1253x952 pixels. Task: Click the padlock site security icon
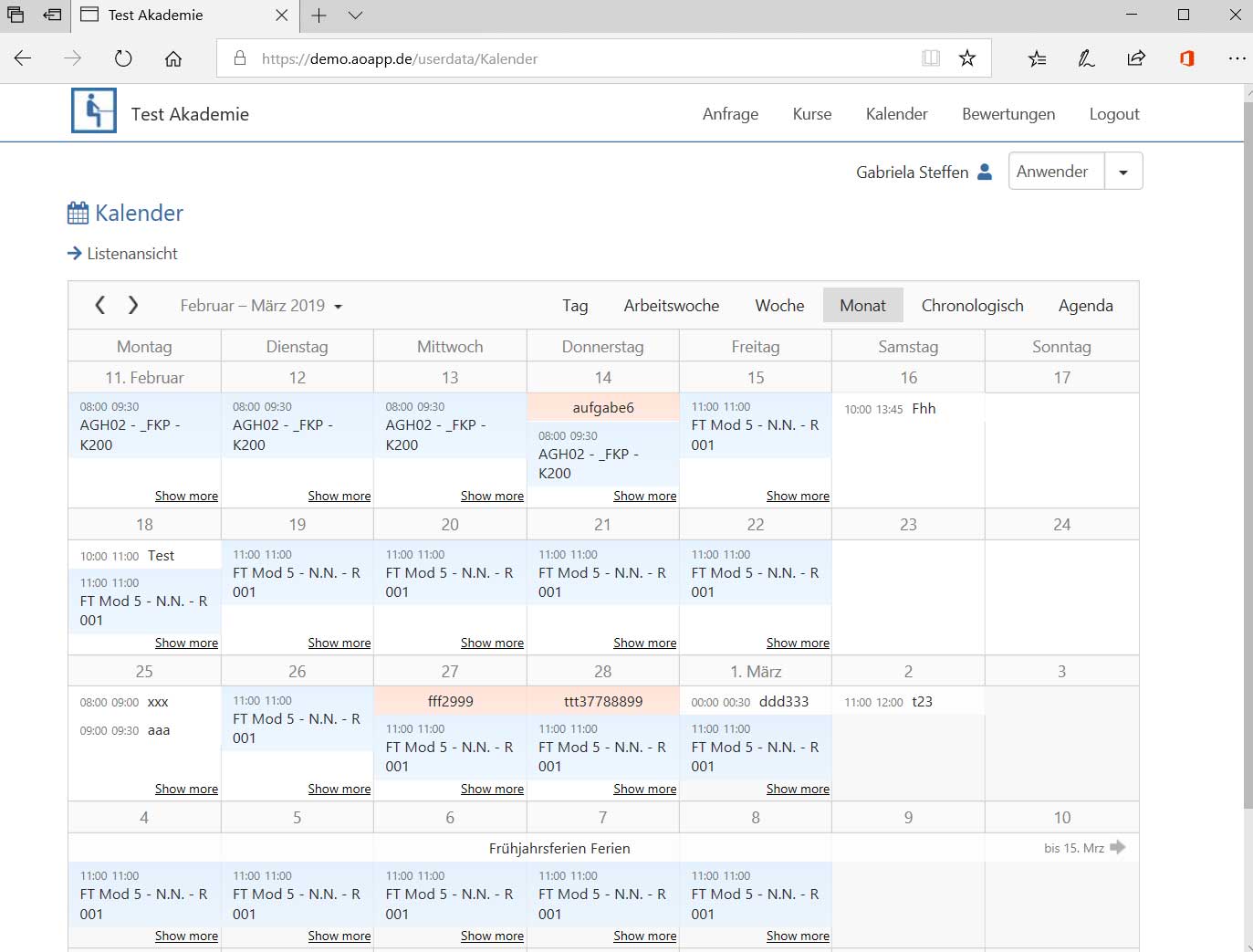[240, 58]
